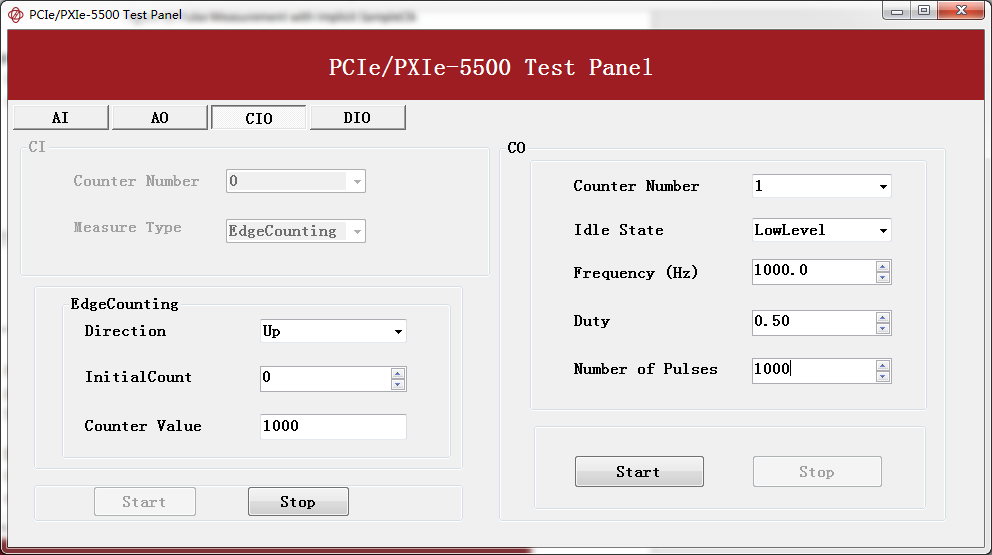Click the 'Counter Value' label text

tap(143, 426)
